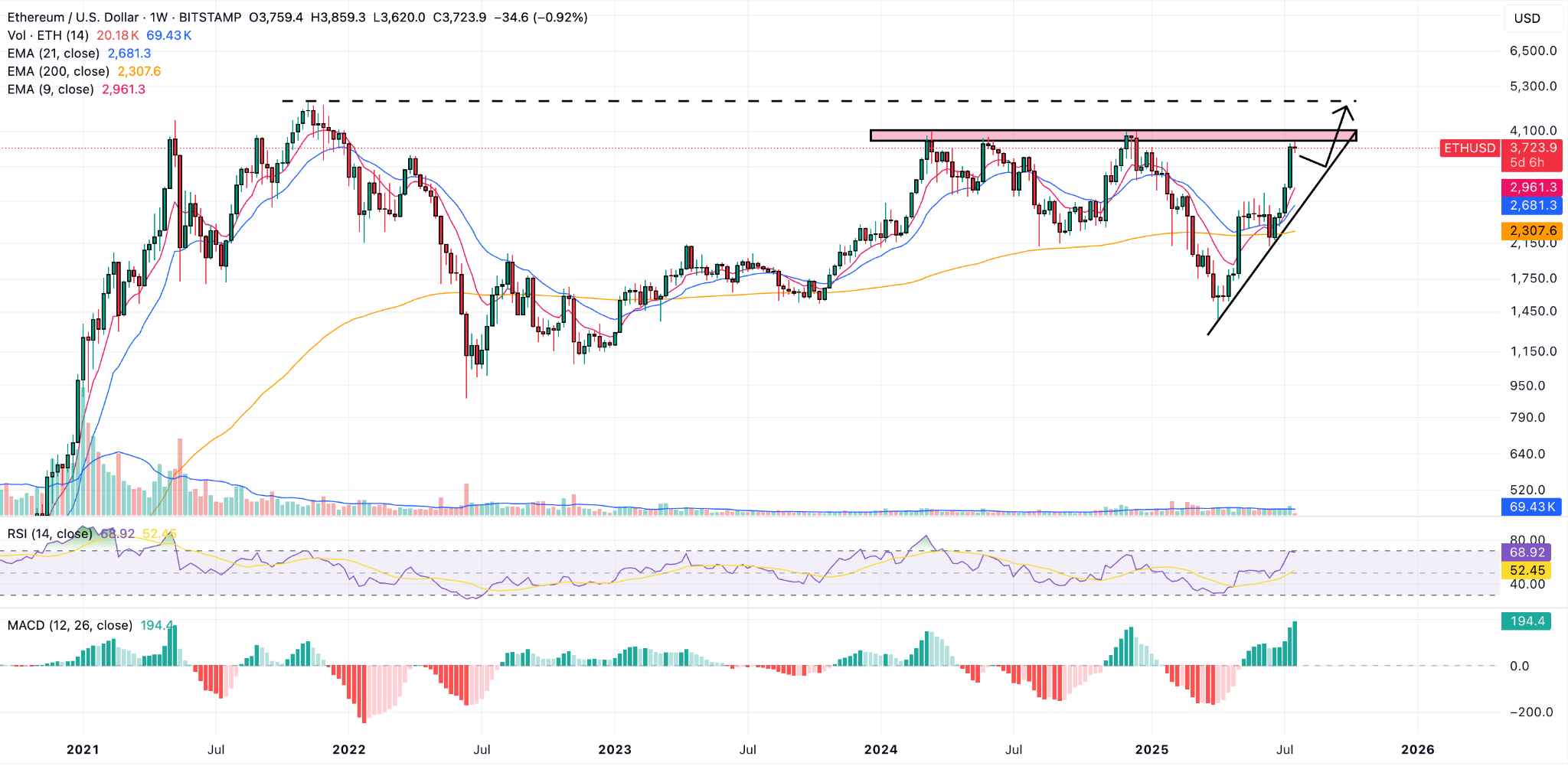This screenshot has height=766, width=1568.
Task: Click the 1,450.0 price scale label
Action: (x=1534, y=311)
